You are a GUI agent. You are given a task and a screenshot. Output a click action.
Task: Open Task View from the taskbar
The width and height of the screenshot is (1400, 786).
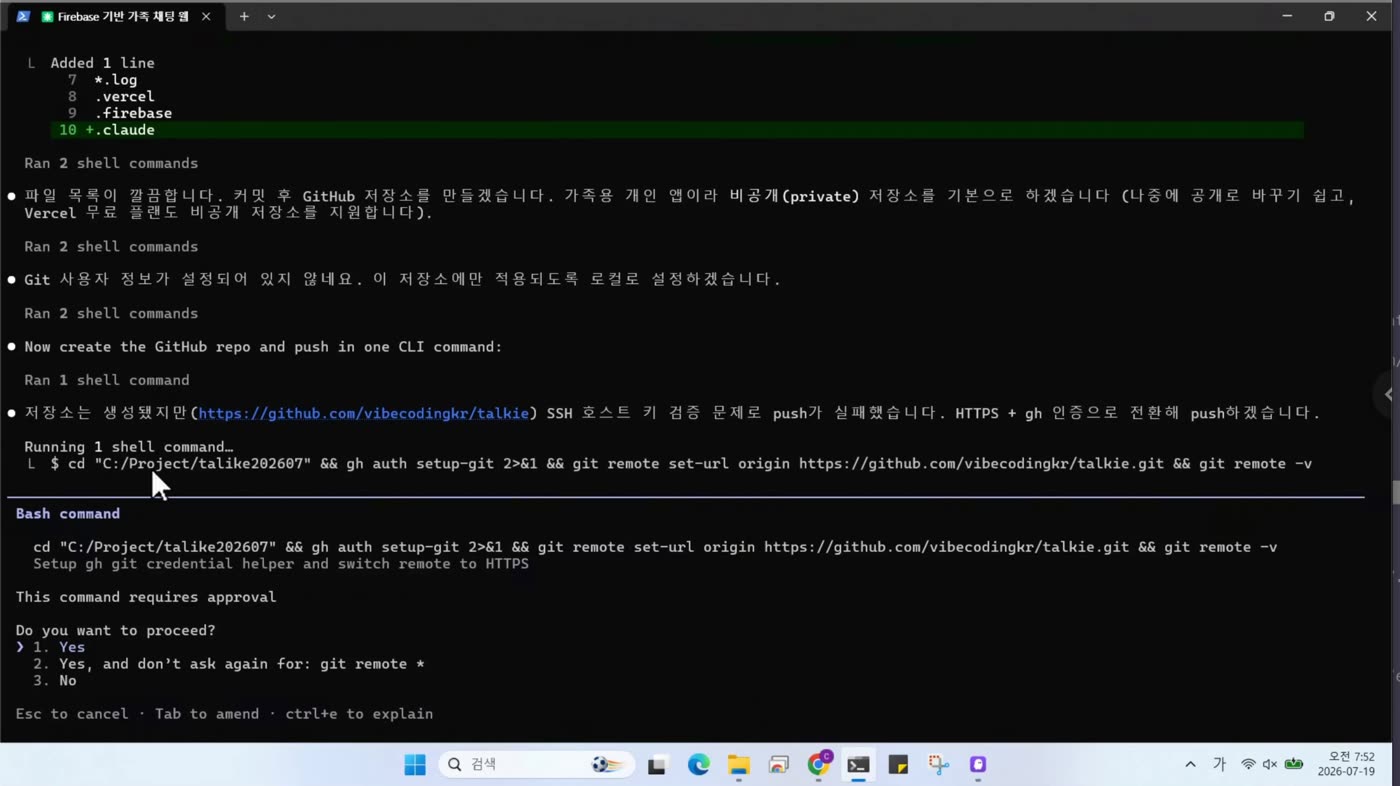coord(657,766)
